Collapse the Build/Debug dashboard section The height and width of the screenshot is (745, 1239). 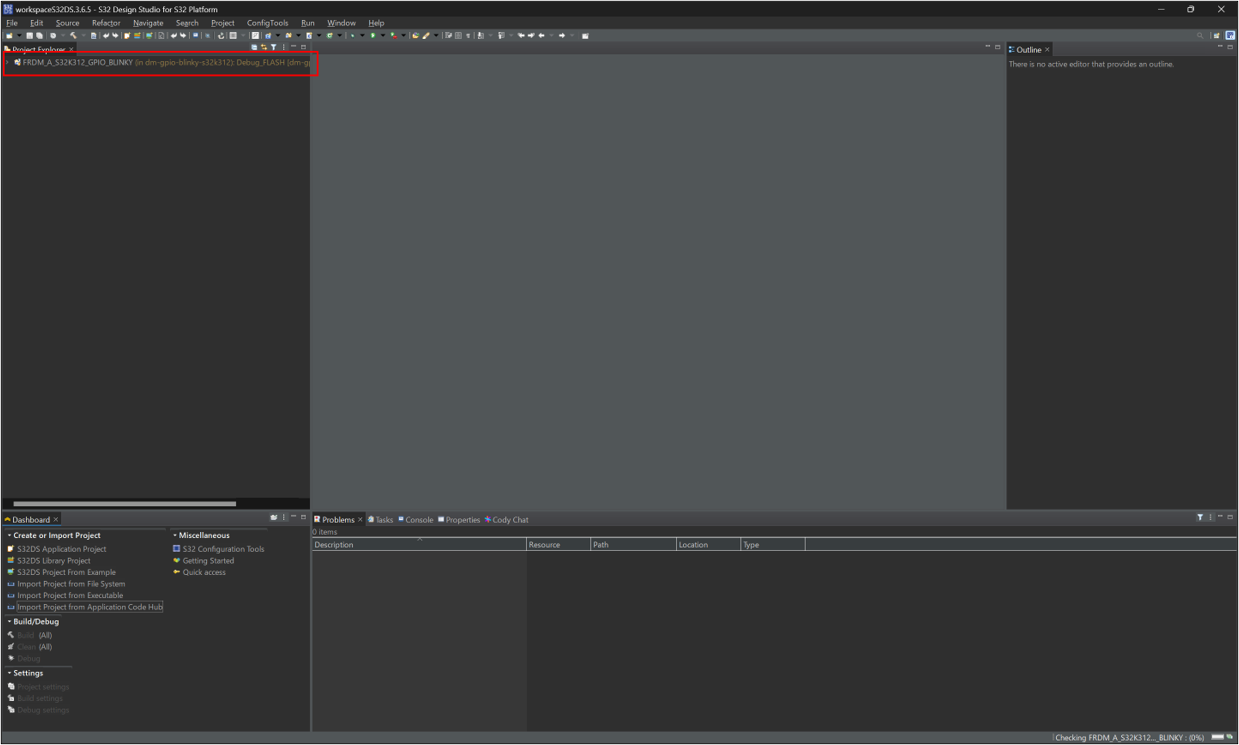pos(9,622)
